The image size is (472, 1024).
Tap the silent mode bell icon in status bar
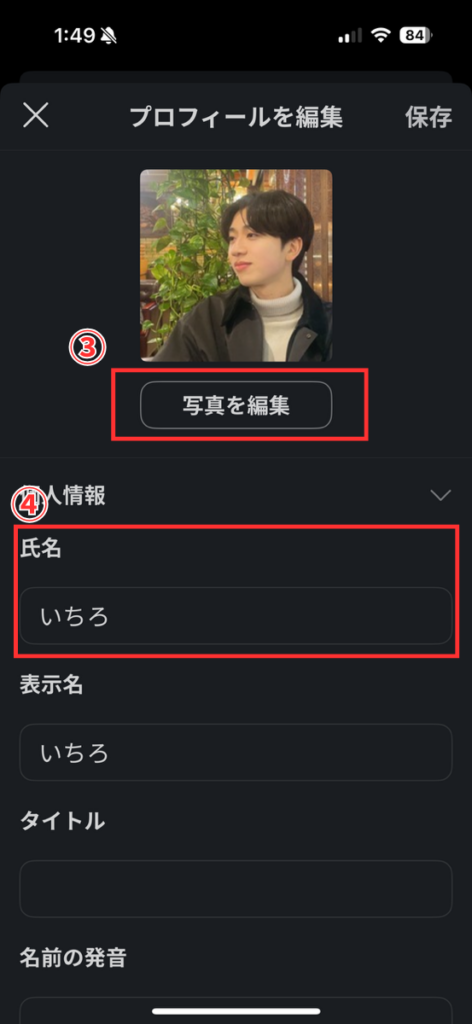point(109,35)
